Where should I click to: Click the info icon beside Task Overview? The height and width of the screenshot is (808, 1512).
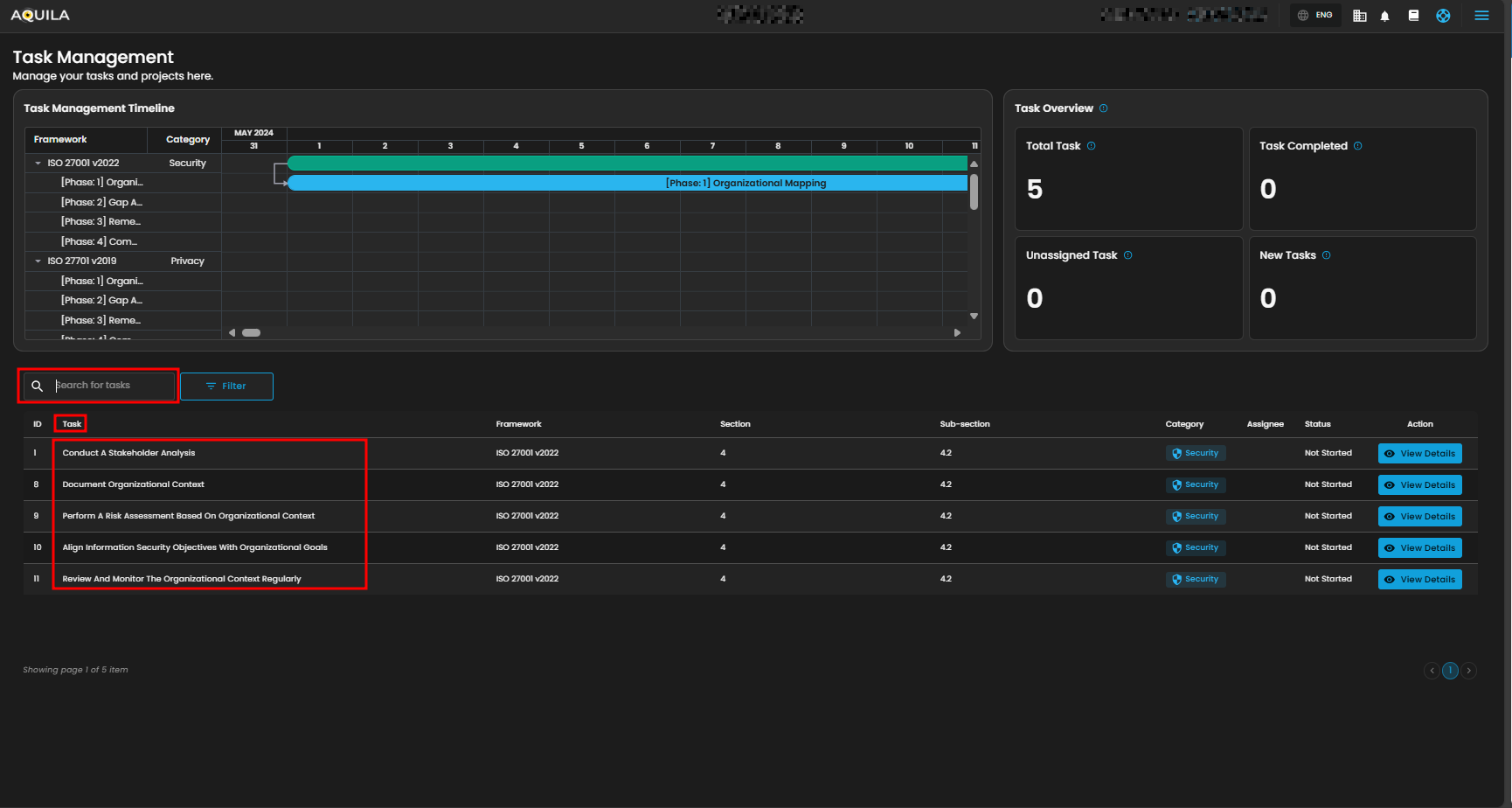[x=1103, y=108]
